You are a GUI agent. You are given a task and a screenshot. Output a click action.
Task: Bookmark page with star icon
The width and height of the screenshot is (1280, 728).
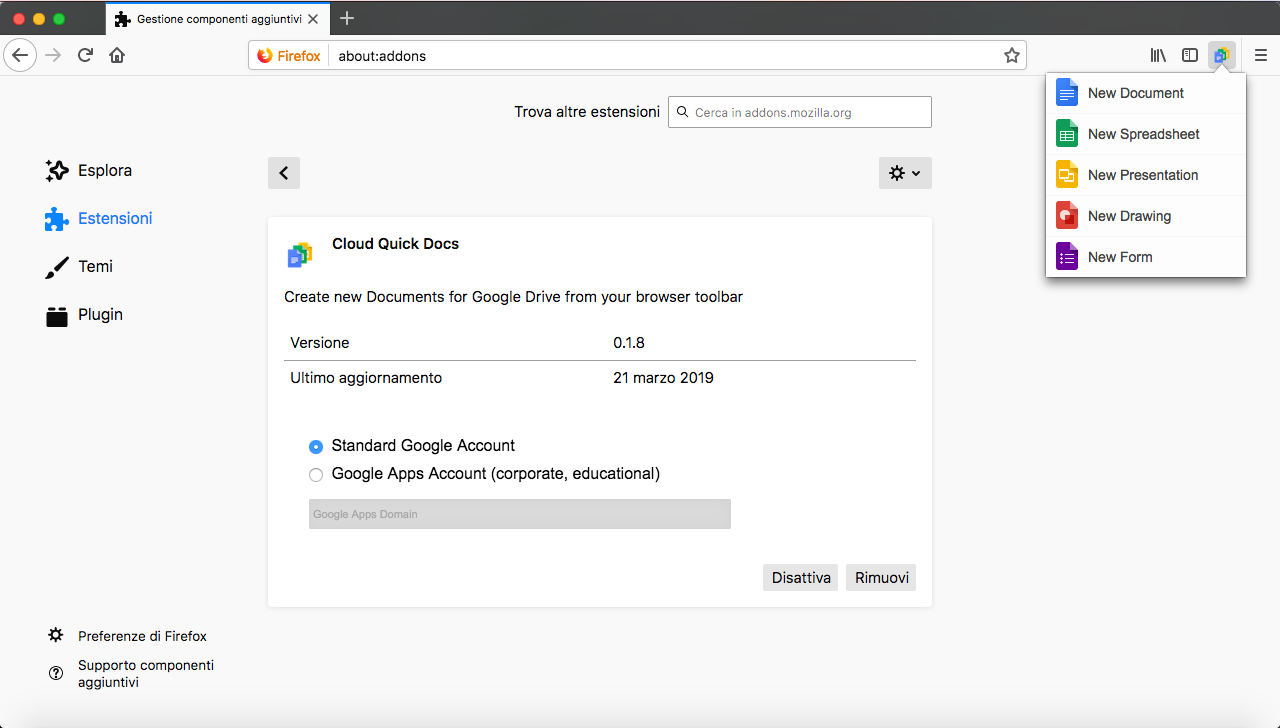point(1011,56)
